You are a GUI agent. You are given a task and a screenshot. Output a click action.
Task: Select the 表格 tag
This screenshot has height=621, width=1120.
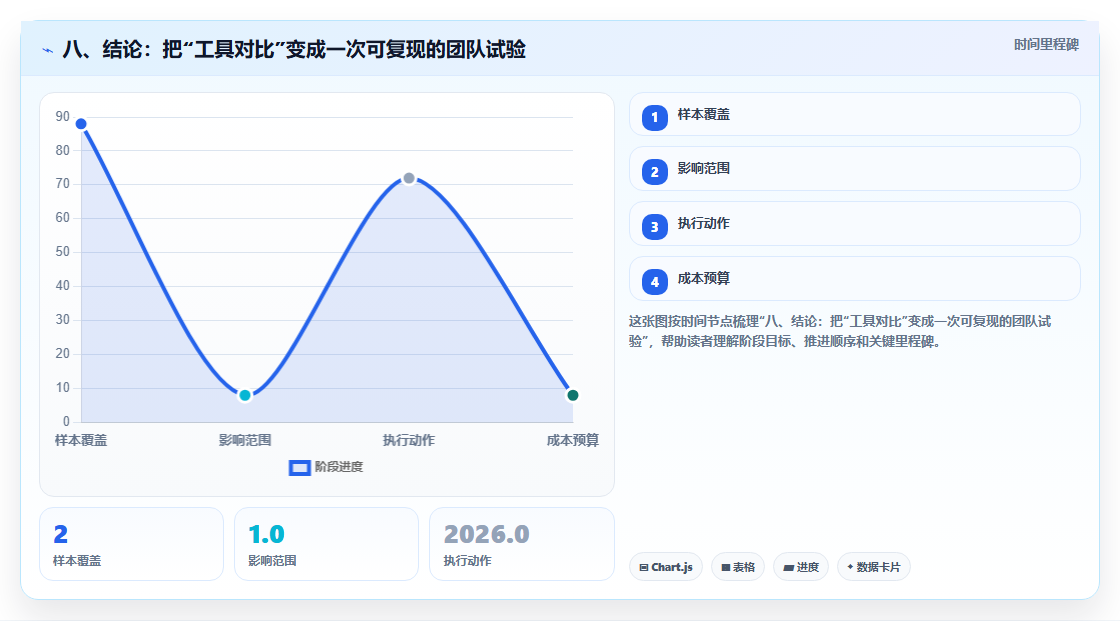point(738,567)
